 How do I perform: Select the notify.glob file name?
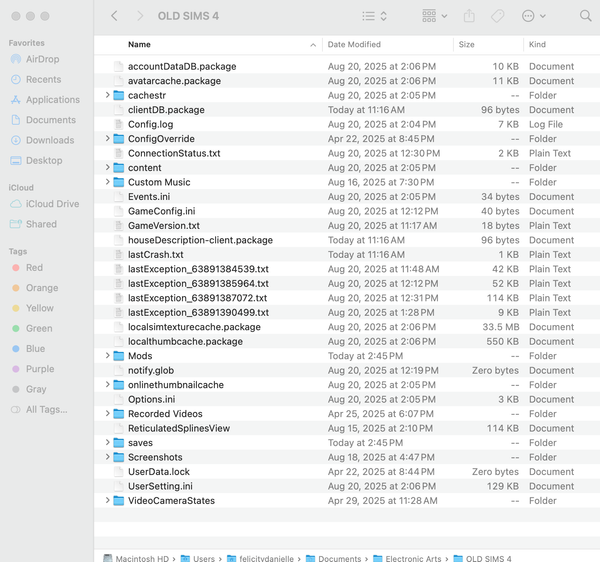tap(151, 370)
